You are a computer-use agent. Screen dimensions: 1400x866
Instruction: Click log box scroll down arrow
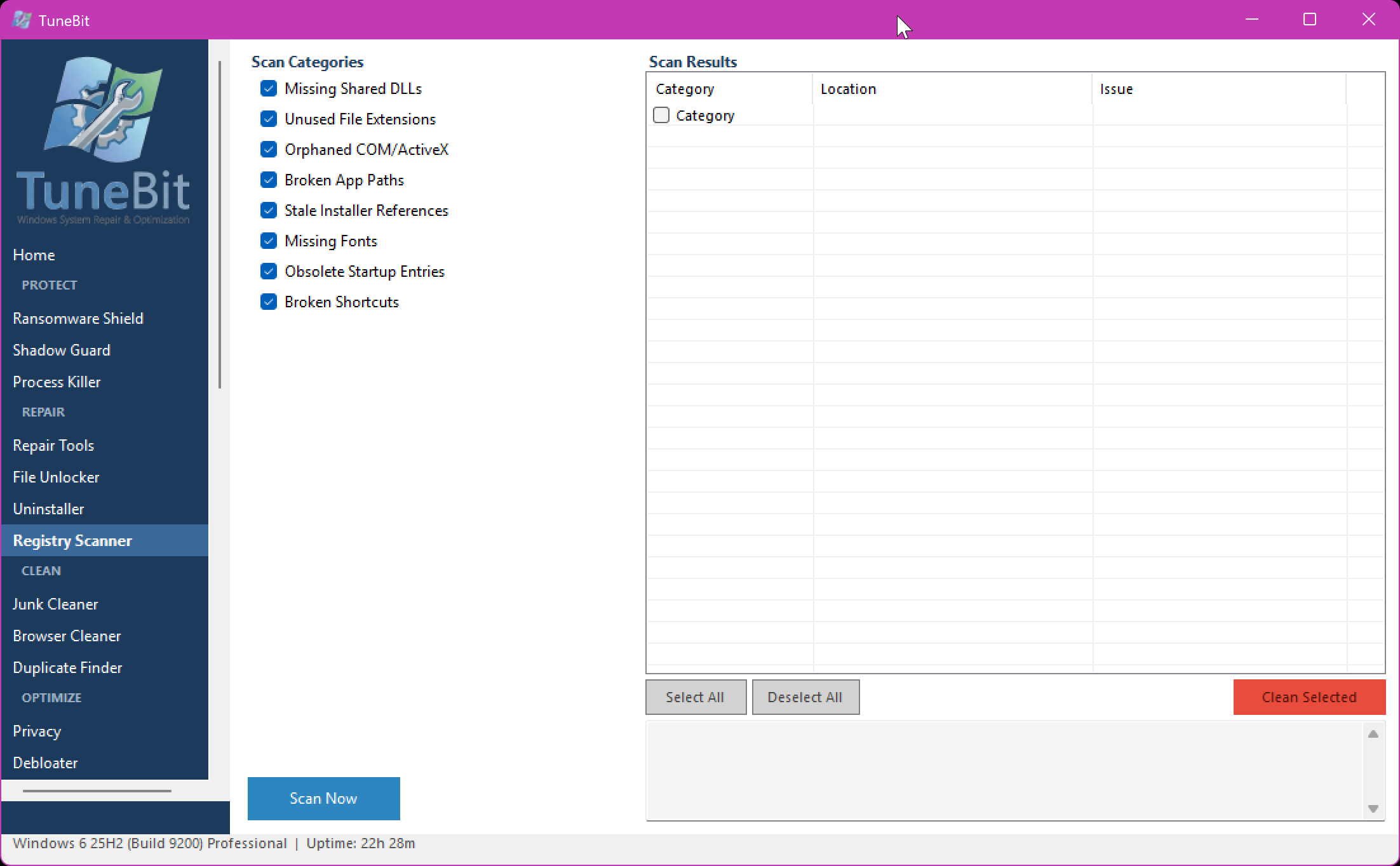point(1373,809)
